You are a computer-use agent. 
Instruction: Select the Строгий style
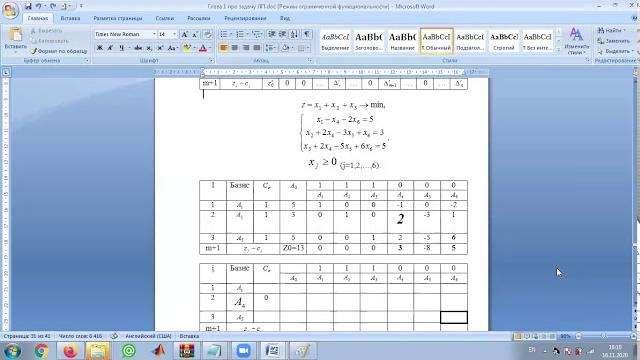pyautogui.click(x=504, y=41)
